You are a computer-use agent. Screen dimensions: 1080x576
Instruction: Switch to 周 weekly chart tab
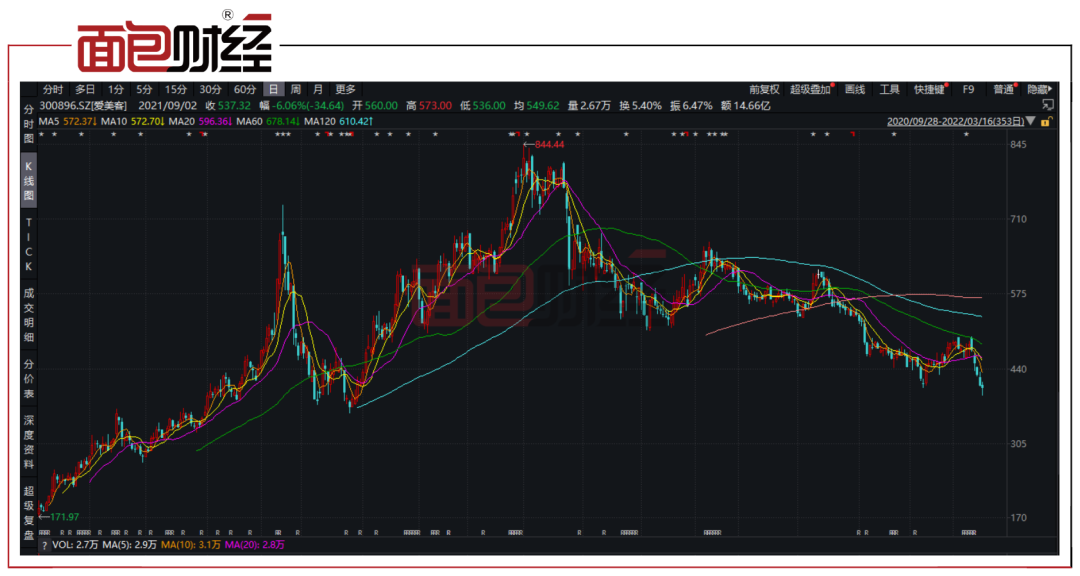point(295,89)
